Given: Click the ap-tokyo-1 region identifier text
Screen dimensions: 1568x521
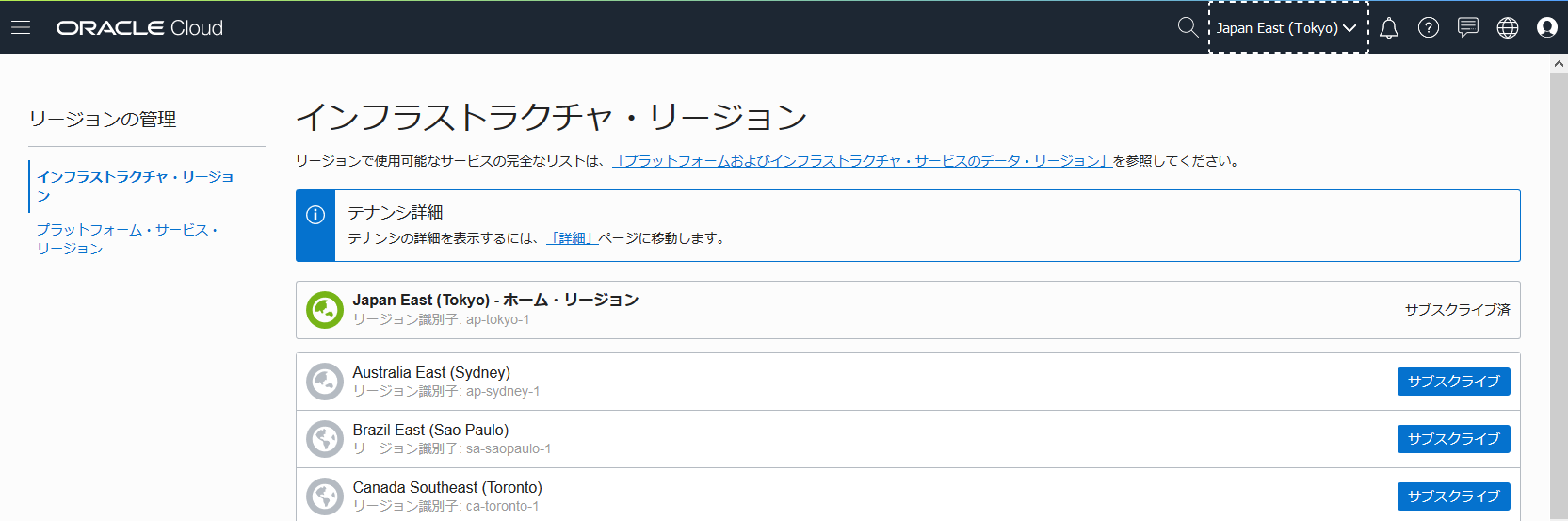Looking at the screenshot, I should tap(497, 320).
